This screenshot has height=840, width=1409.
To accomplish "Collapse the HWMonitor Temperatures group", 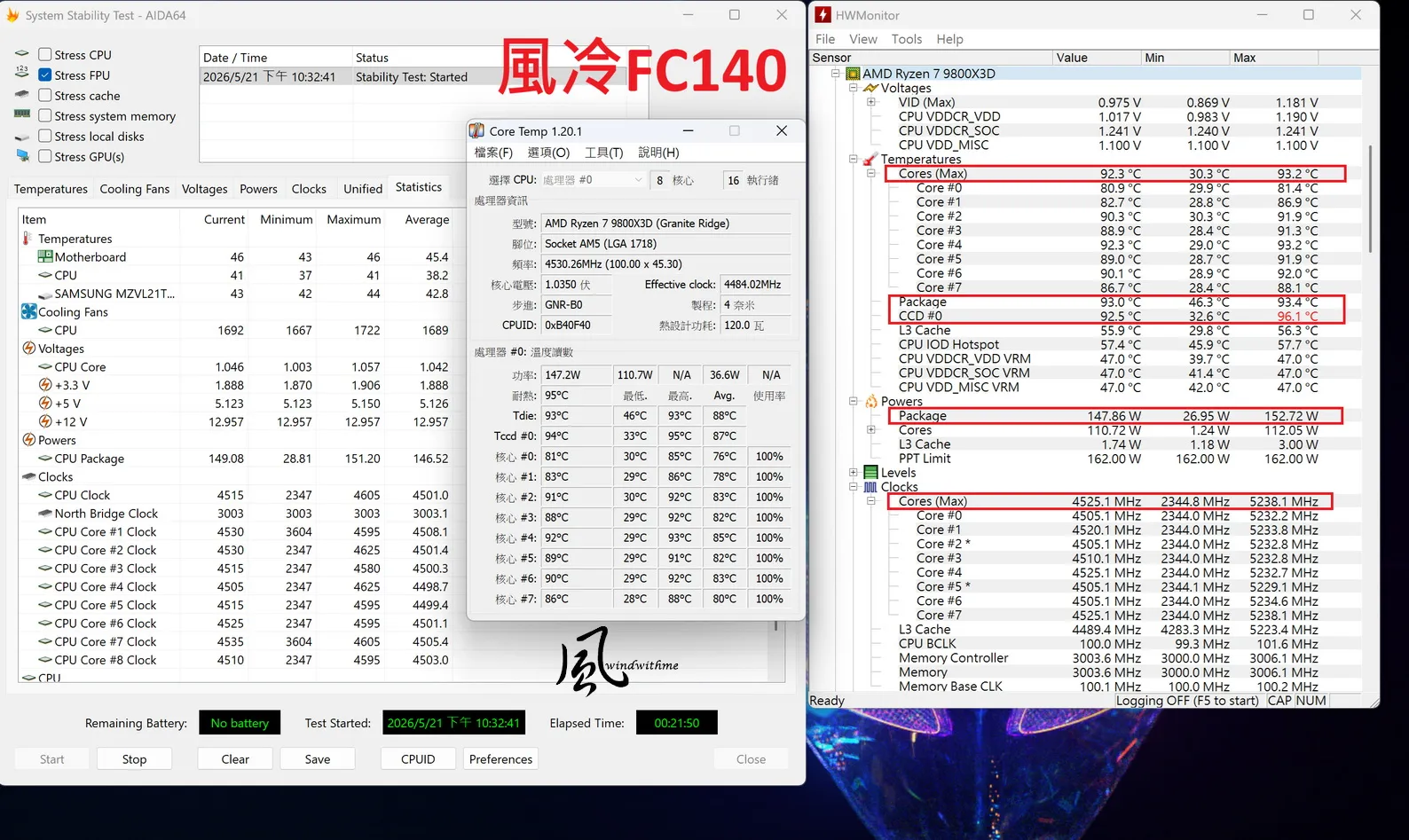I will [854, 160].
